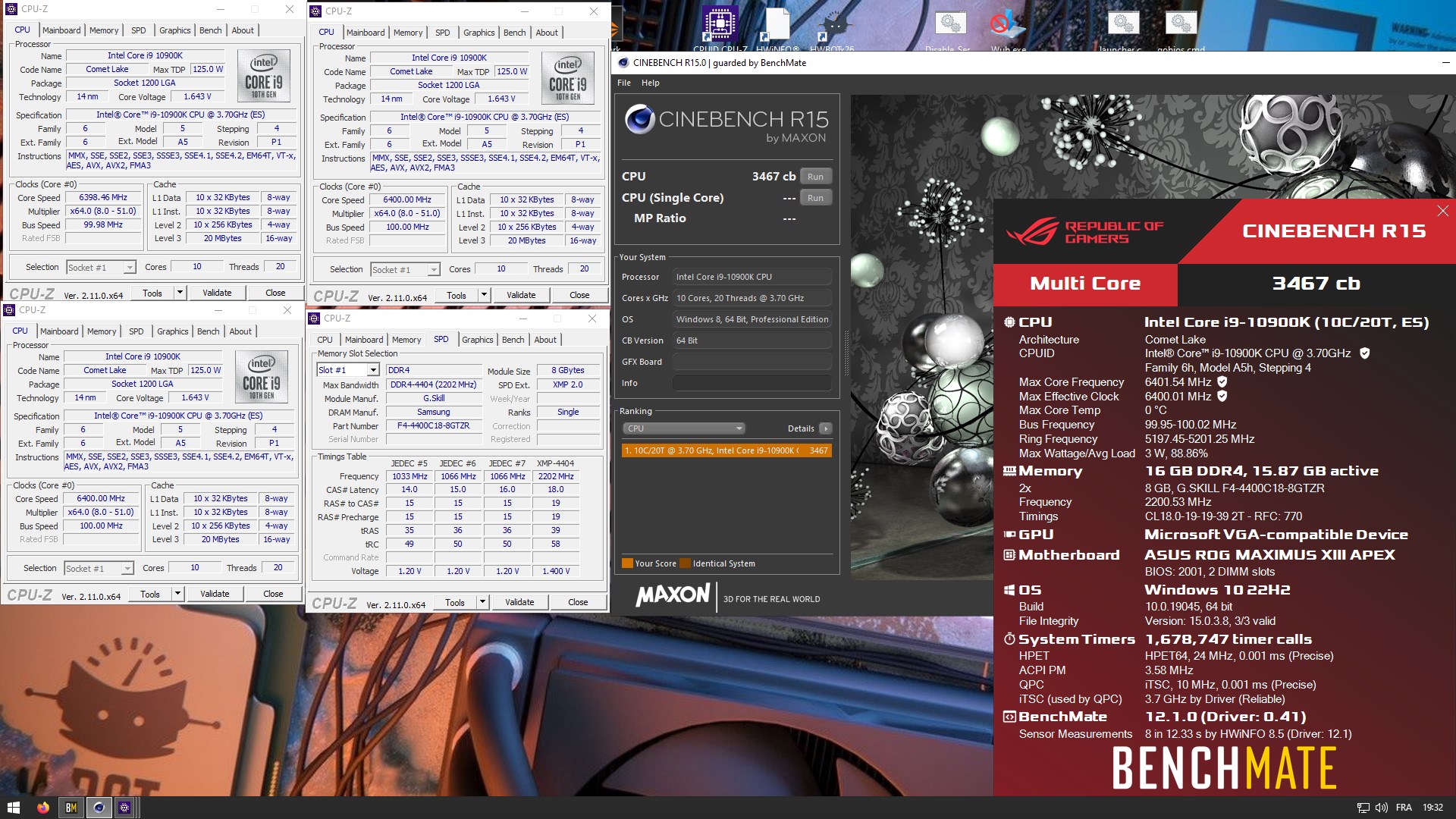
Task: Open the network icon in system tray
Action: 1363,808
